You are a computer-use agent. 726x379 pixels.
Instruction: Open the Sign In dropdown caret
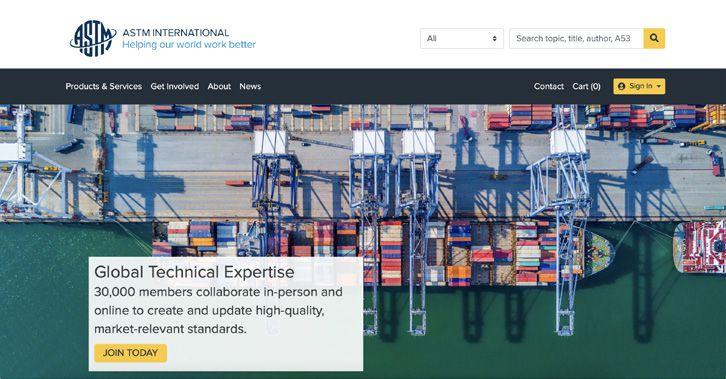659,87
